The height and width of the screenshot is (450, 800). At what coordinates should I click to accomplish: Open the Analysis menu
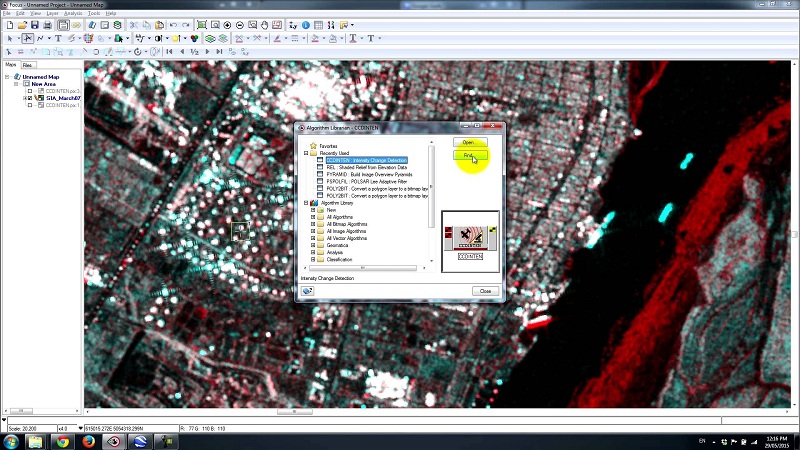(x=73, y=13)
